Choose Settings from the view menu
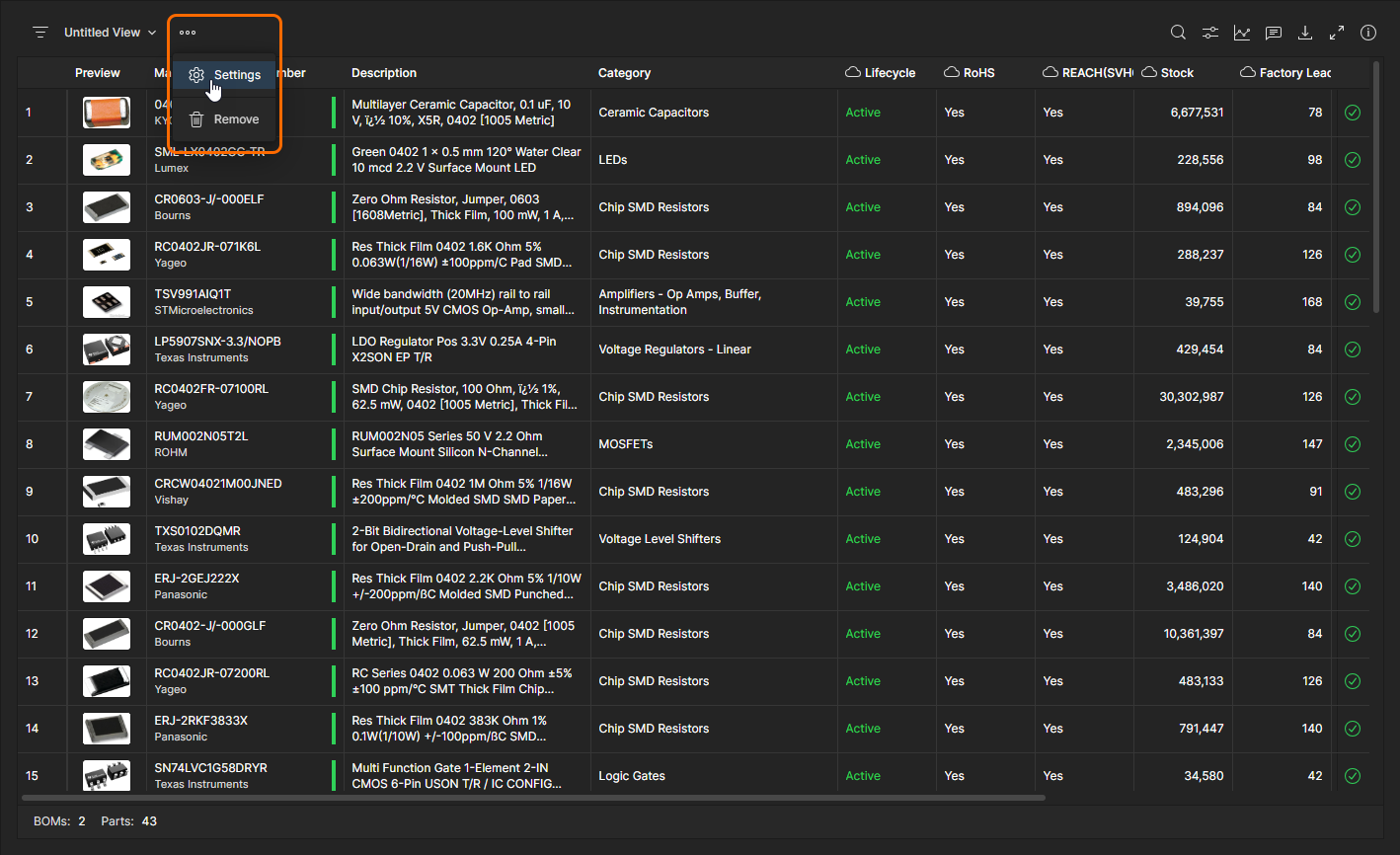This screenshot has width=1400, height=855. click(x=224, y=75)
